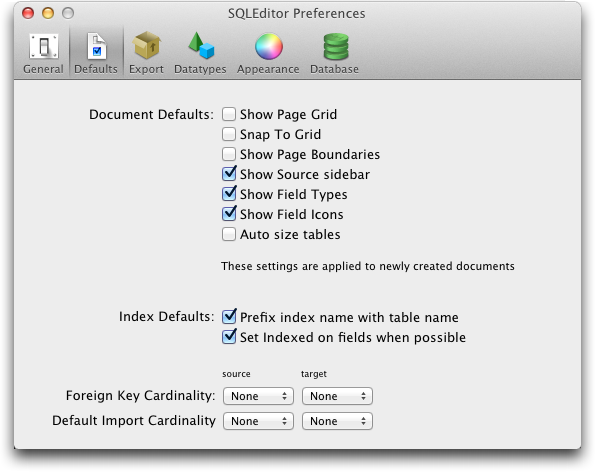Image resolution: width=595 pixels, height=472 pixels.
Task: Enable Show Page Grid checkbox
Action: (229, 114)
